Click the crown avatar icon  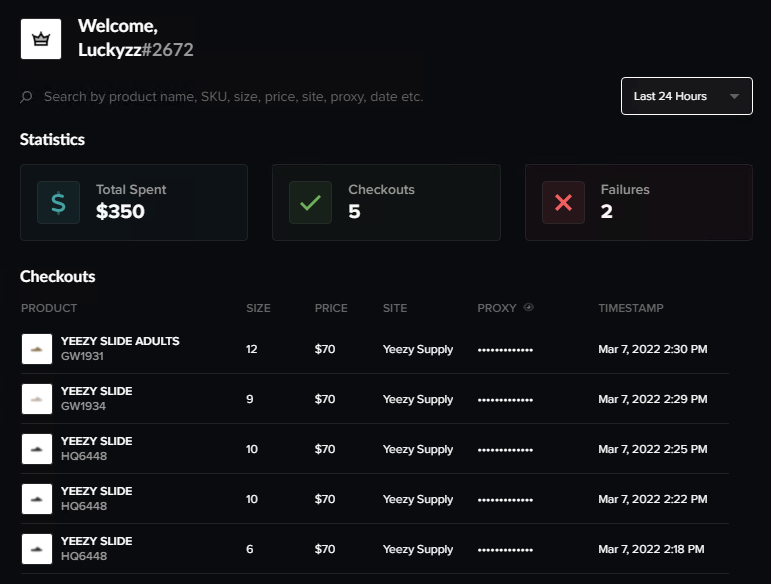(41, 39)
